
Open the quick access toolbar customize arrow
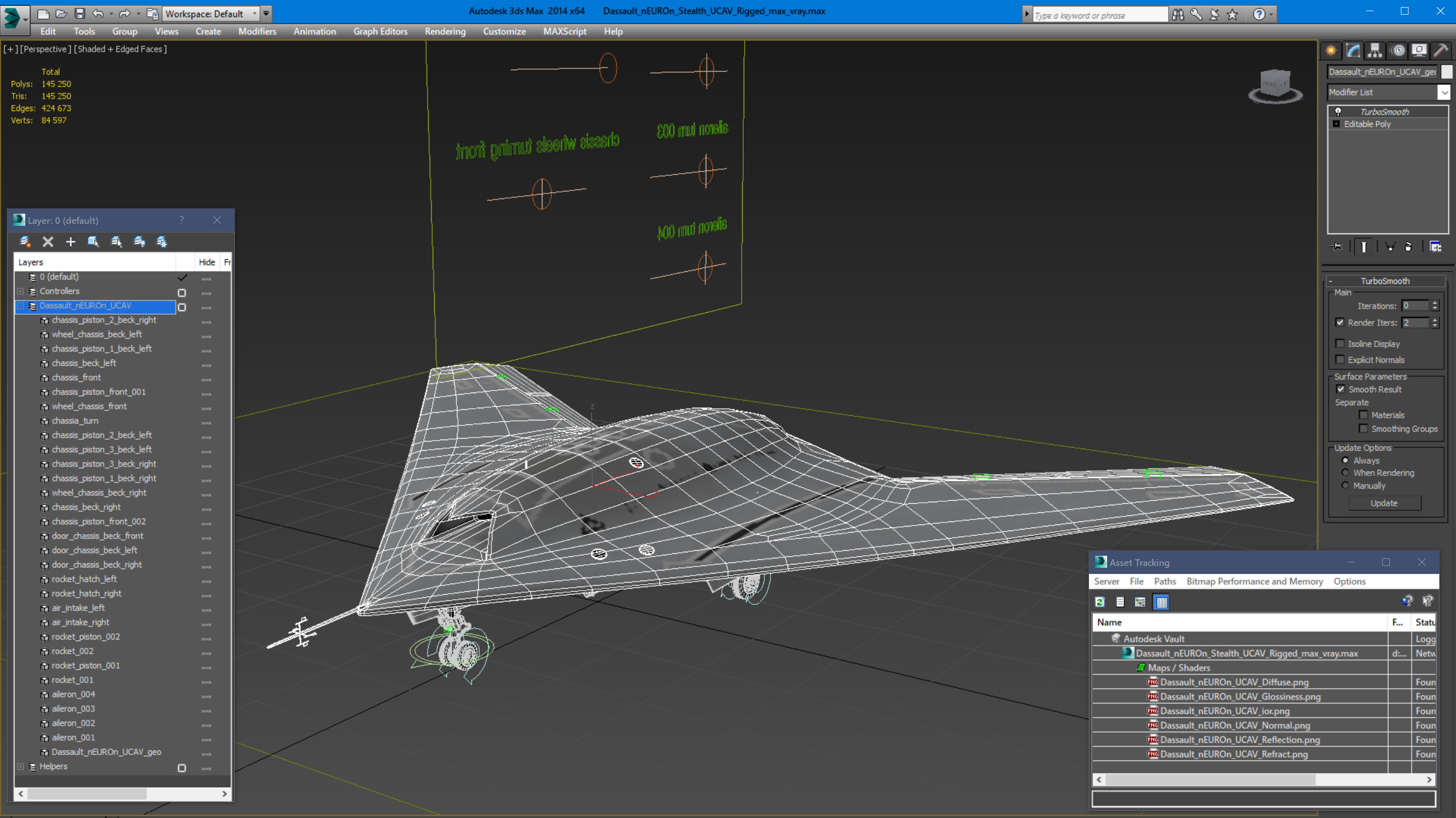pyautogui.click(x=266, y=14)
